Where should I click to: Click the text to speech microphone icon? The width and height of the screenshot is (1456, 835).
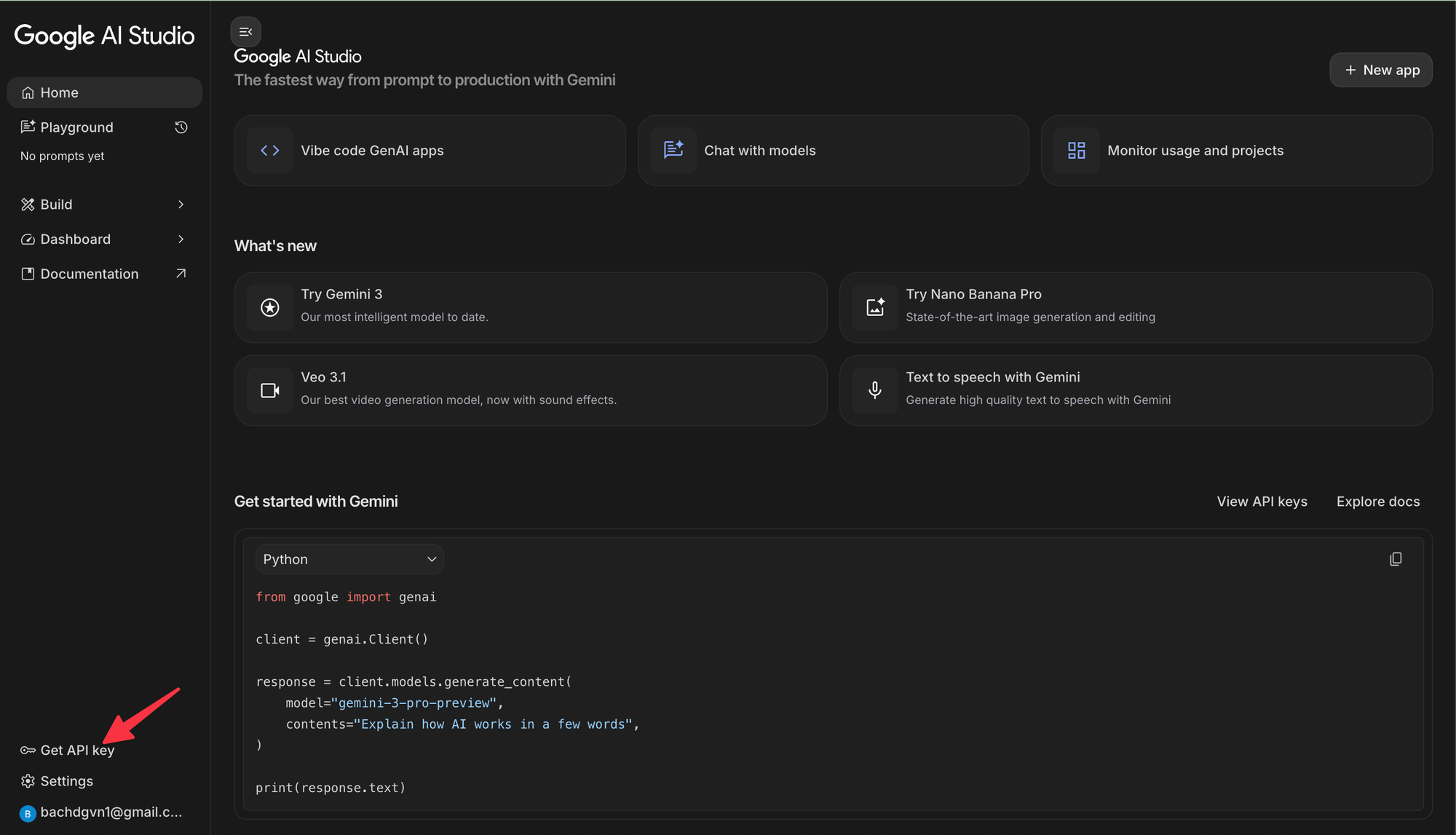(875, 390)
